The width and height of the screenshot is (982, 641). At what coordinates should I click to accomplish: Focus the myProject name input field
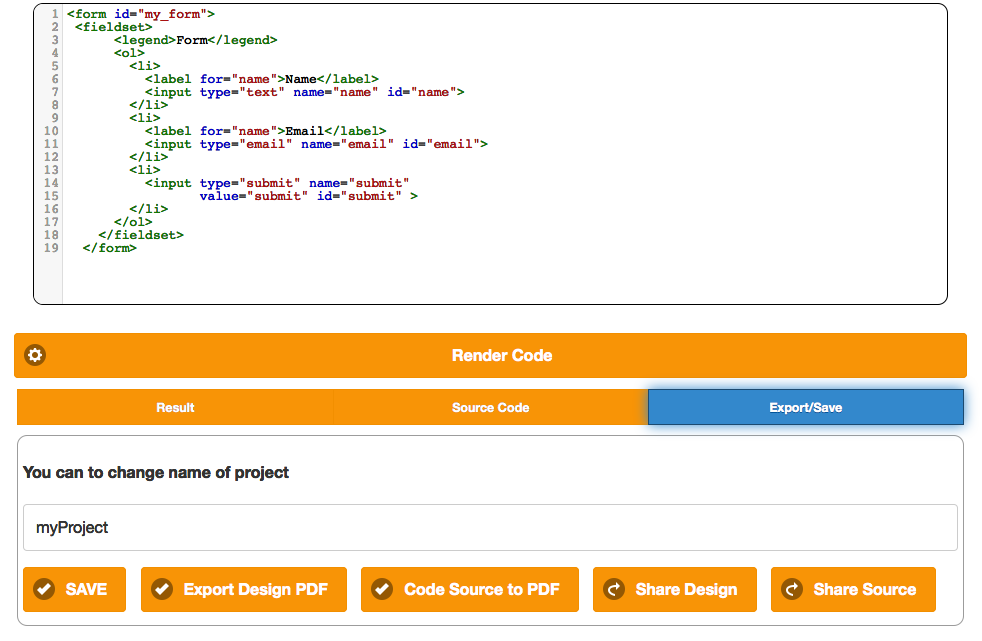pyautogui.click(x=490, y=527)
